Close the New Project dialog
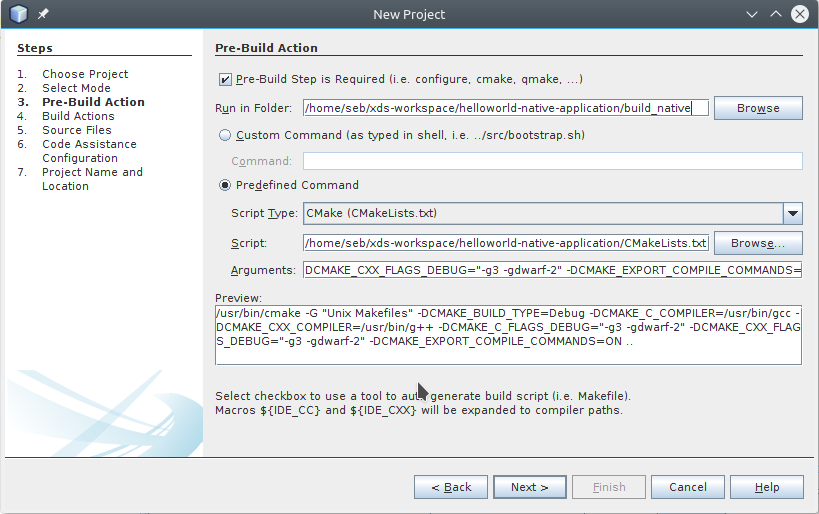 click(799, 14)
